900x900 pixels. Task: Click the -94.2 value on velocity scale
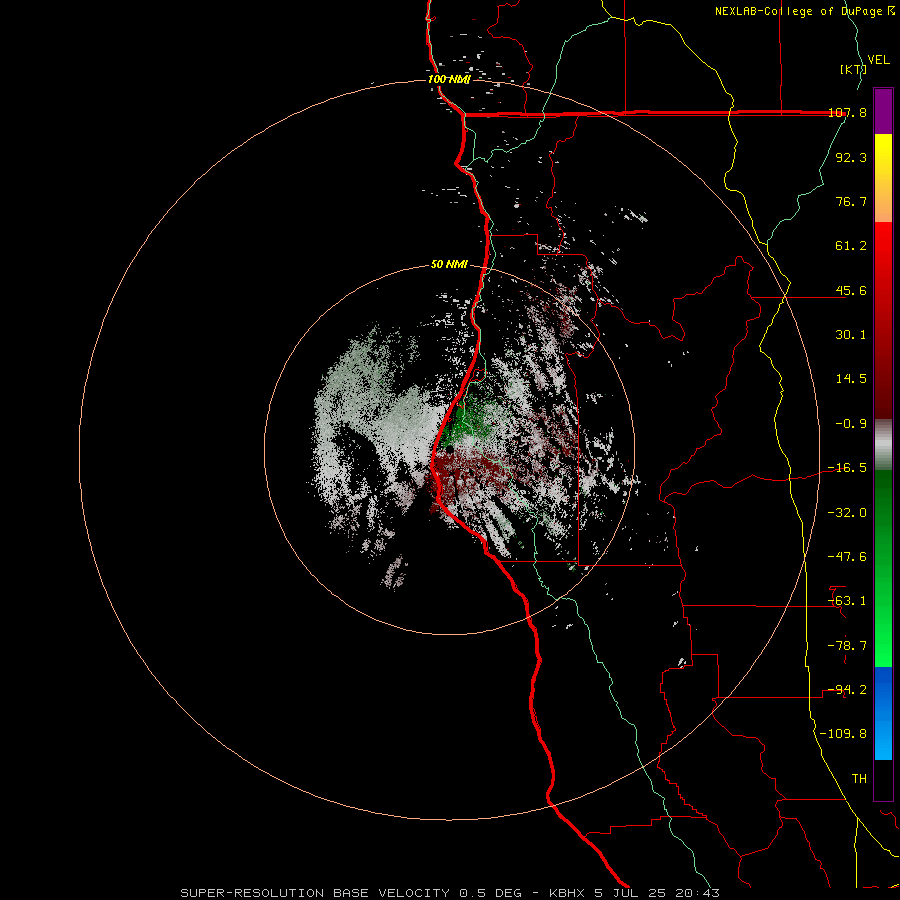(x=847, y=690)
